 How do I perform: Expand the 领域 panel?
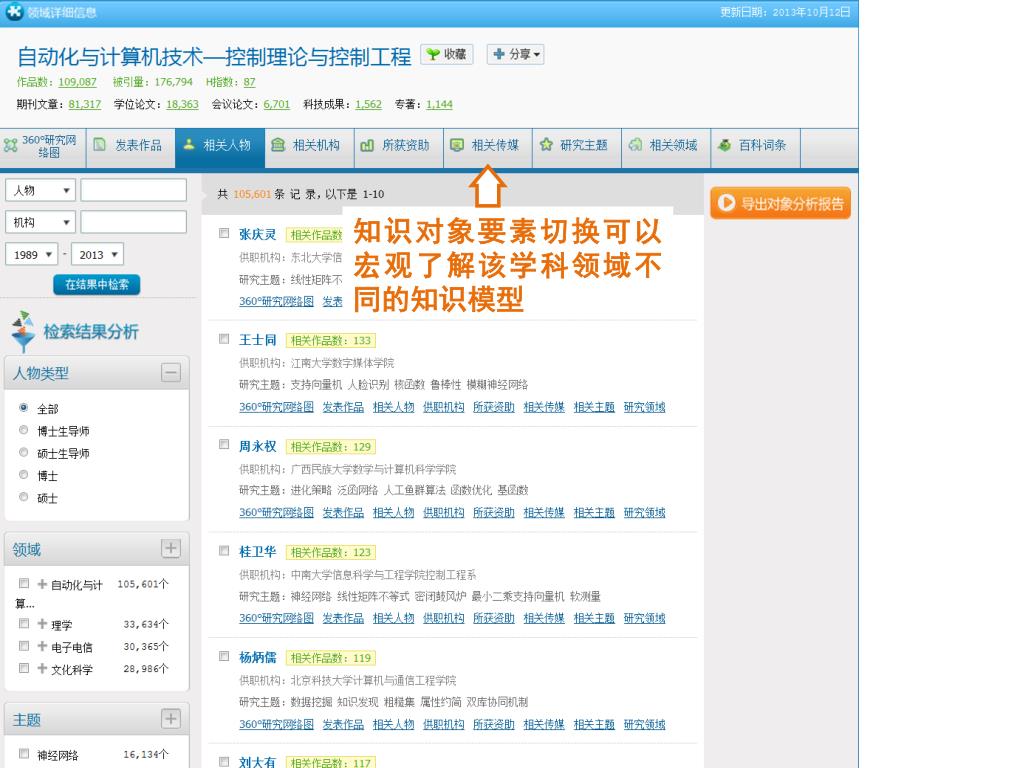coord(171,549)
